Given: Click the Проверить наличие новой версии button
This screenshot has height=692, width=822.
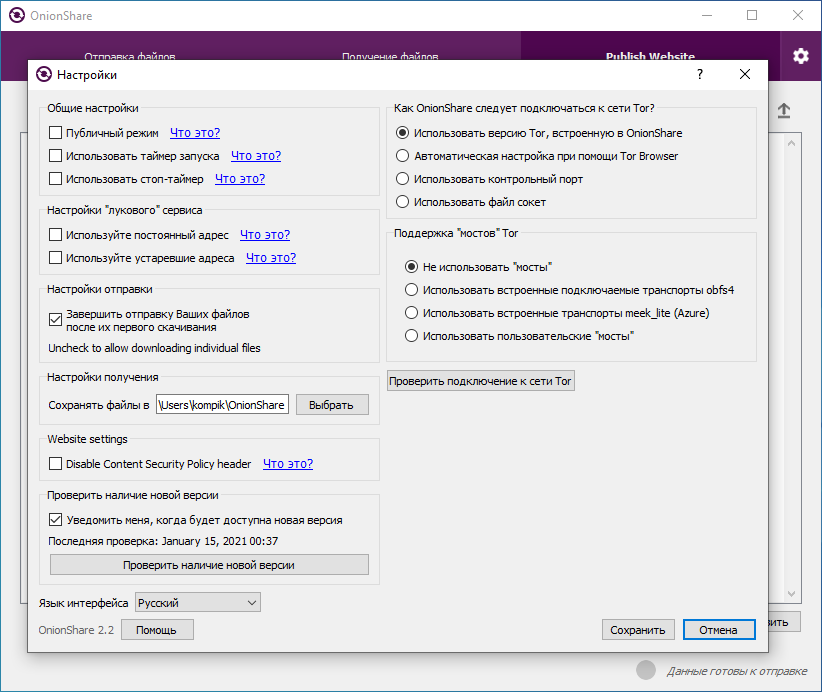Looking at the screenshot, I should (x=209, y=565).
